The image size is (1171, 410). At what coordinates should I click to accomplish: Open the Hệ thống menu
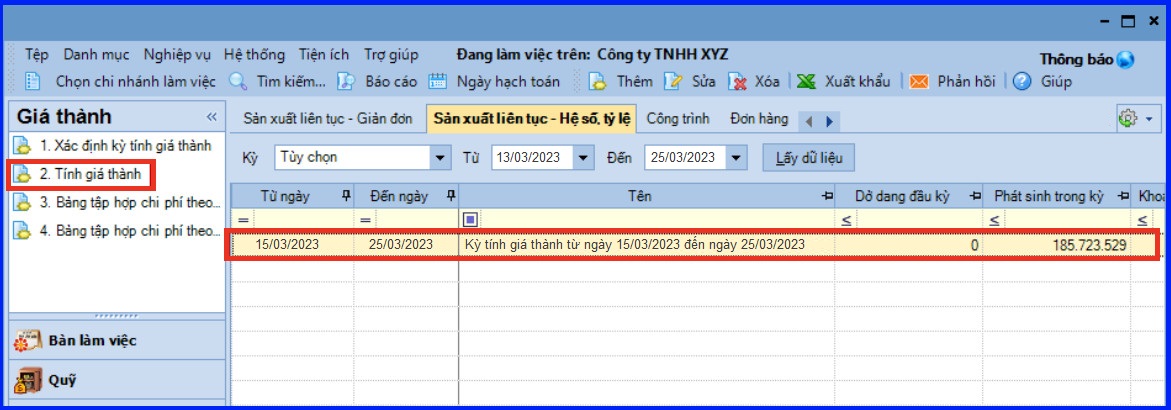click(x=254, y=55)
